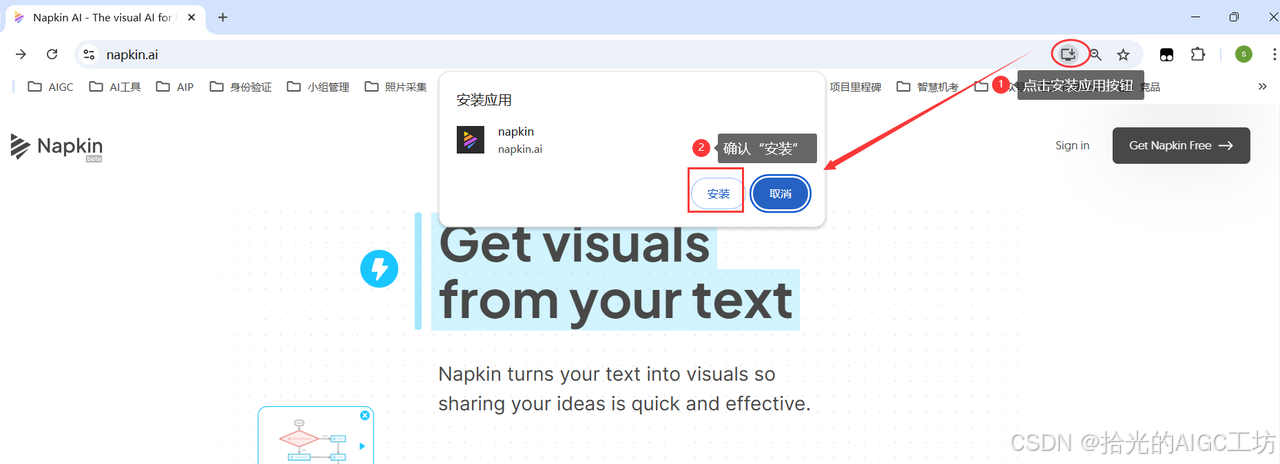The height and width of the screenshot is (464, 1280).
Task: Open the AI工具 bookmark folder
Action: [115, 87]
